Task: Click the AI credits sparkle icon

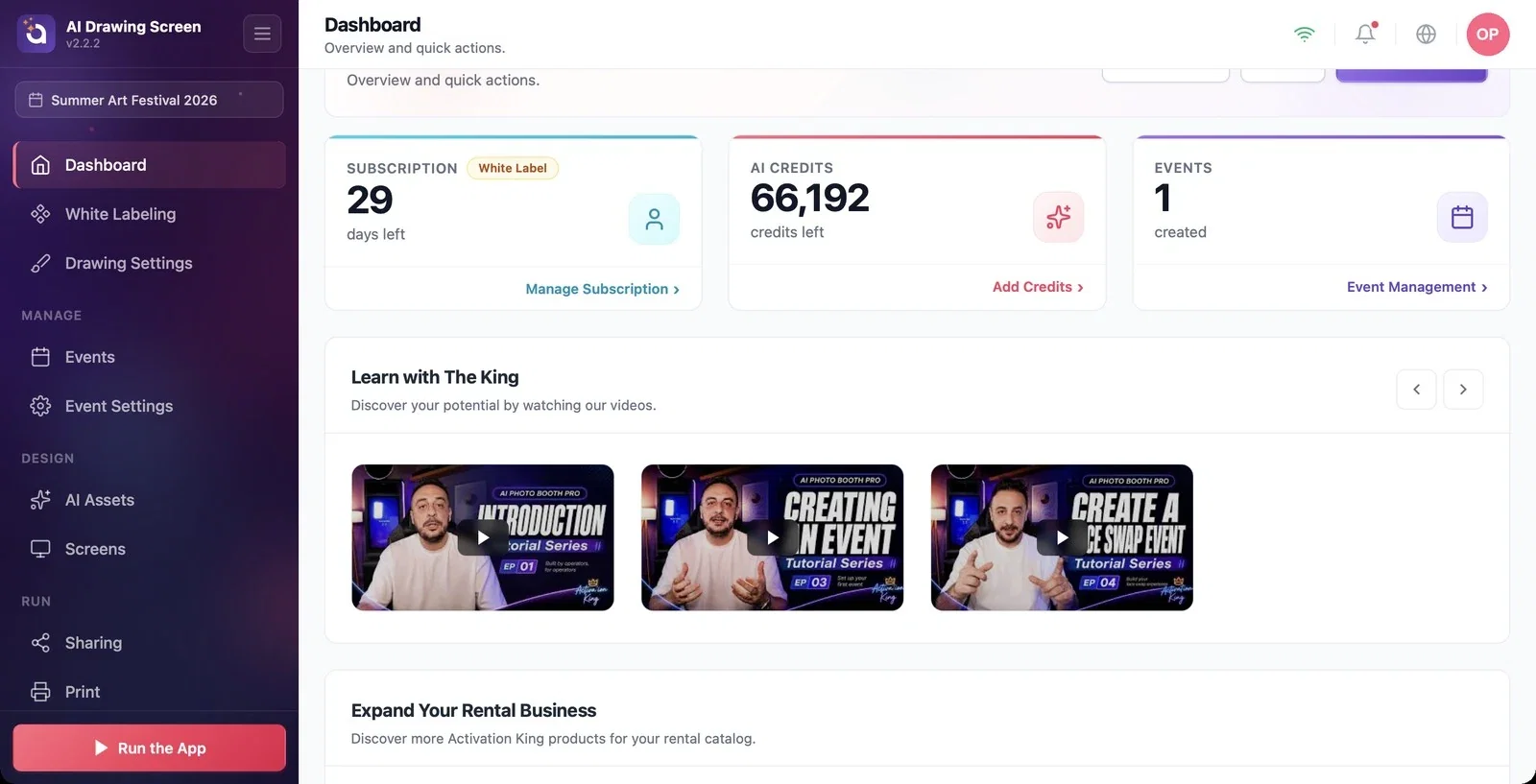Action: pos(1058,217)
